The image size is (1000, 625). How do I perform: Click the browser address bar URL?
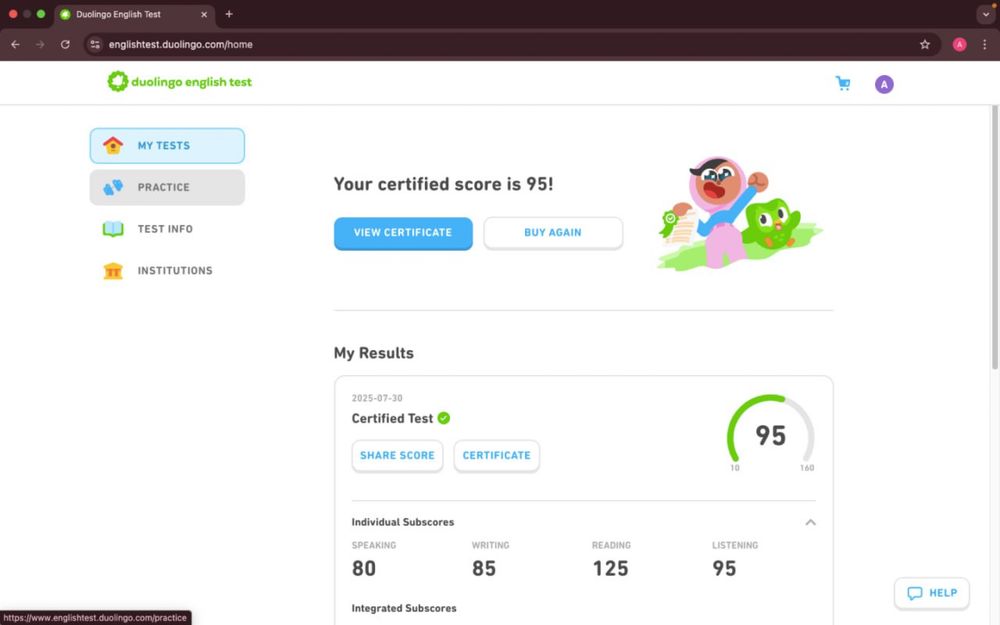[180, 44]
